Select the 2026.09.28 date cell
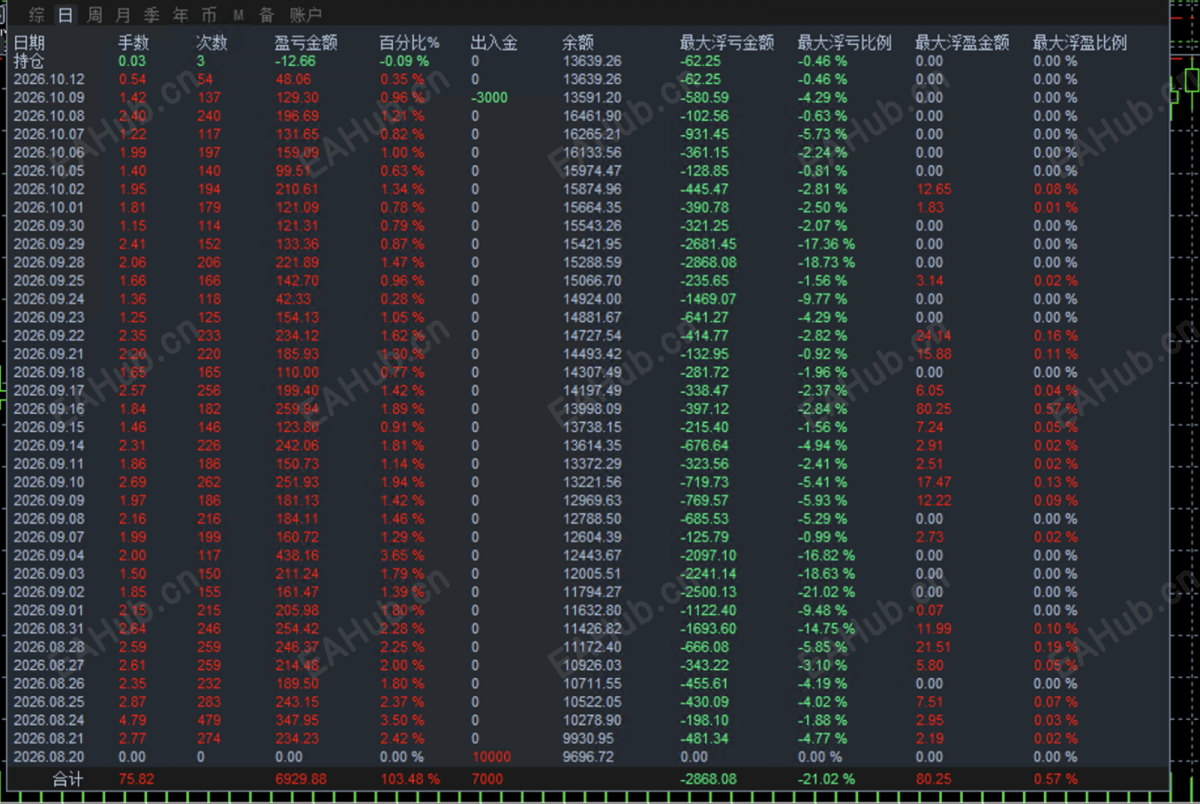This screenshot has width=1200, height=804. (49, 262)
